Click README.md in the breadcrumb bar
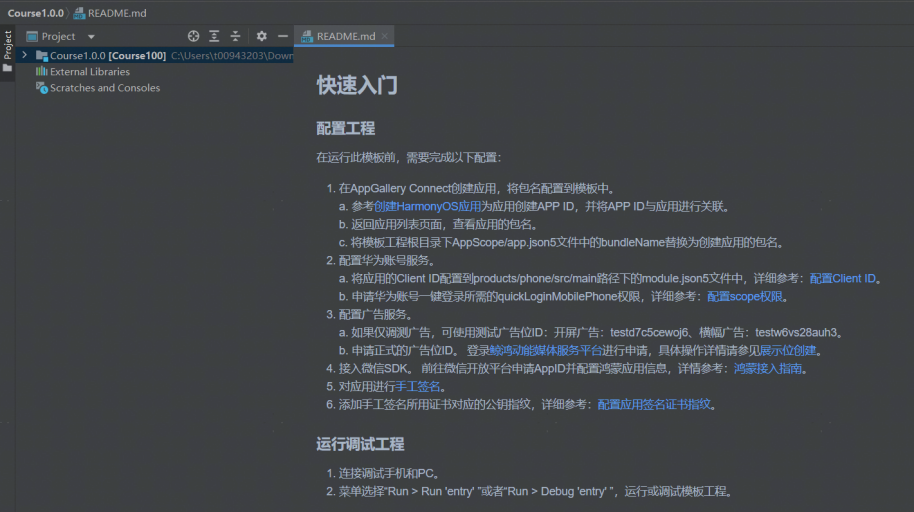This screenshot has width=914, height=512. click(119, 12)
